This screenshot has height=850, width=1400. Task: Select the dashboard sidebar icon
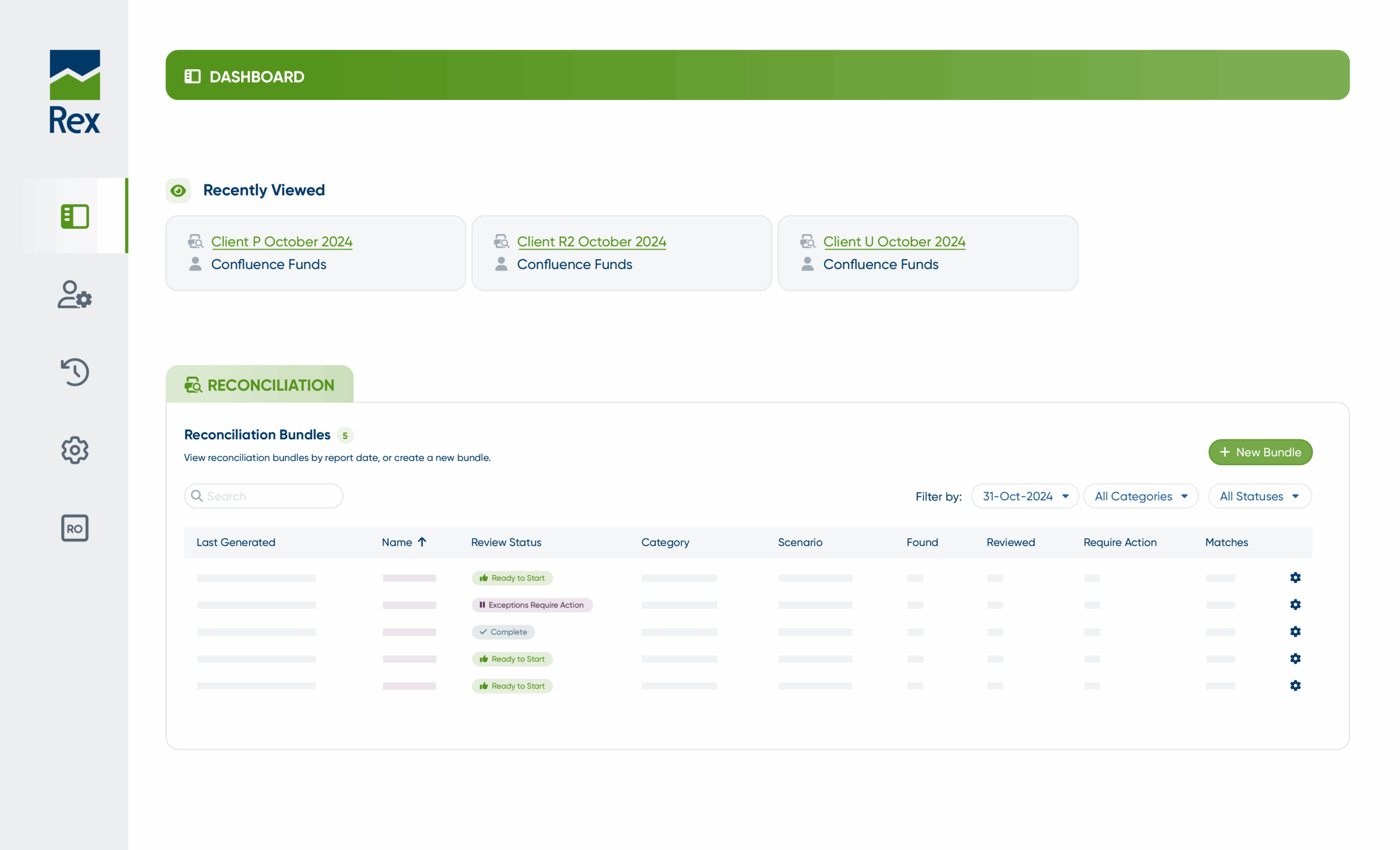pos(74,217)
